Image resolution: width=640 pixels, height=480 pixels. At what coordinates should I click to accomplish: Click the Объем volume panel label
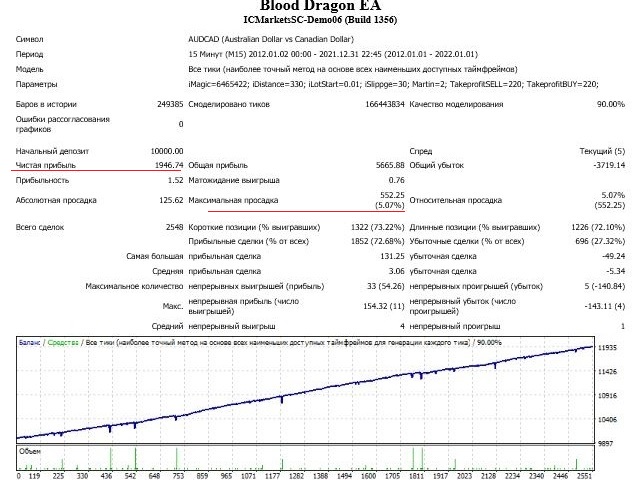29,451
